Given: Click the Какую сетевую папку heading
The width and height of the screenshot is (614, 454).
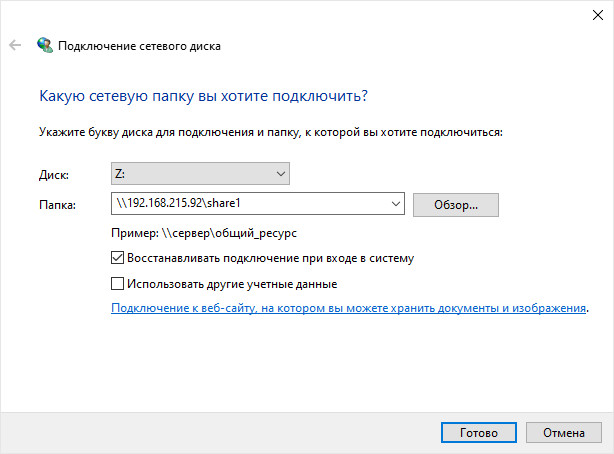Looking at the screenshot, I should click(204, 96).
